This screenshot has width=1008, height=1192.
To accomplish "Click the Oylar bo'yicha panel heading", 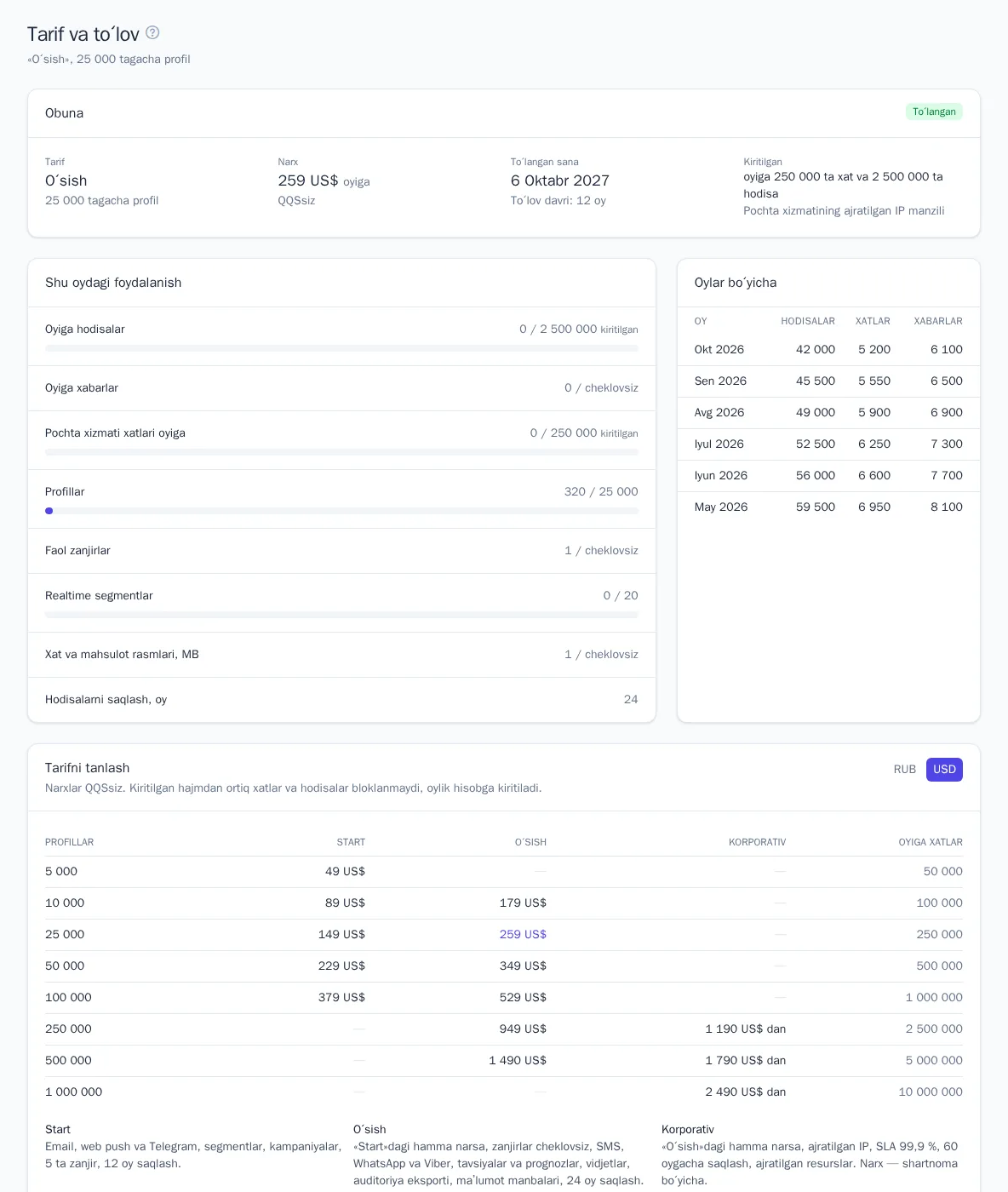I will click(x=736, y=283).
